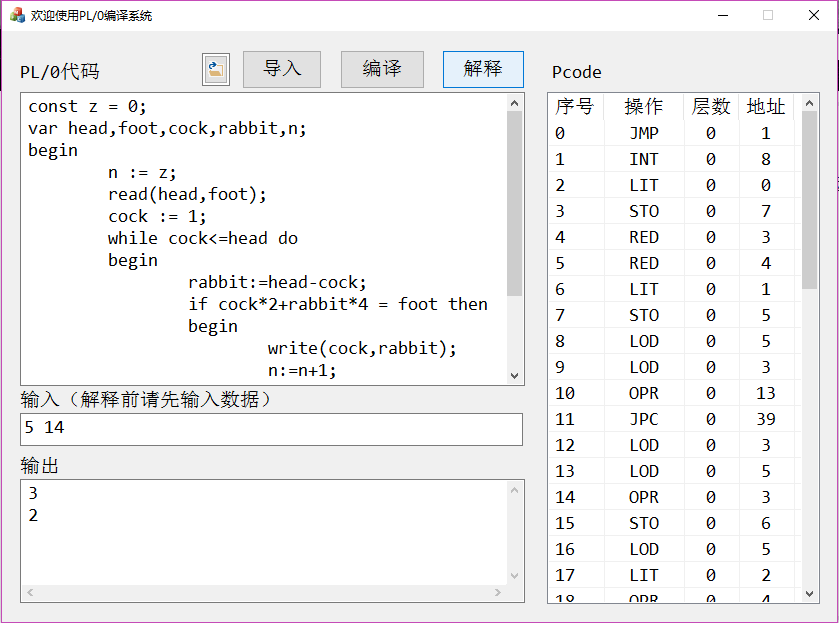Click the input field containing 5 14
The image size is (839, 623).
point(271,429)
